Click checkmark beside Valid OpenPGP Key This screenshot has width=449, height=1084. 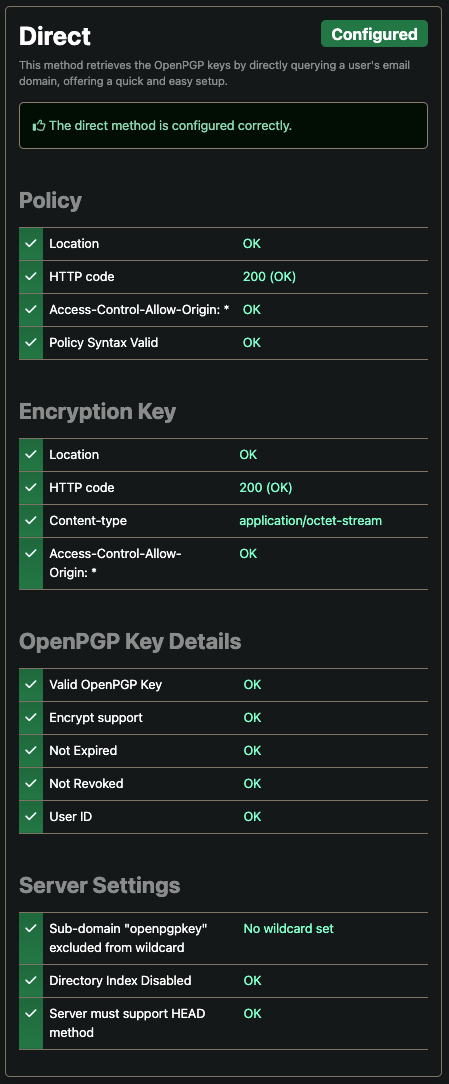30,684
